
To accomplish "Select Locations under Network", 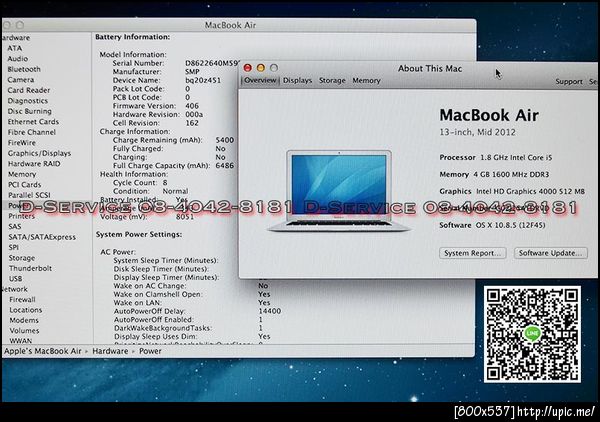I will pos(26,310).
